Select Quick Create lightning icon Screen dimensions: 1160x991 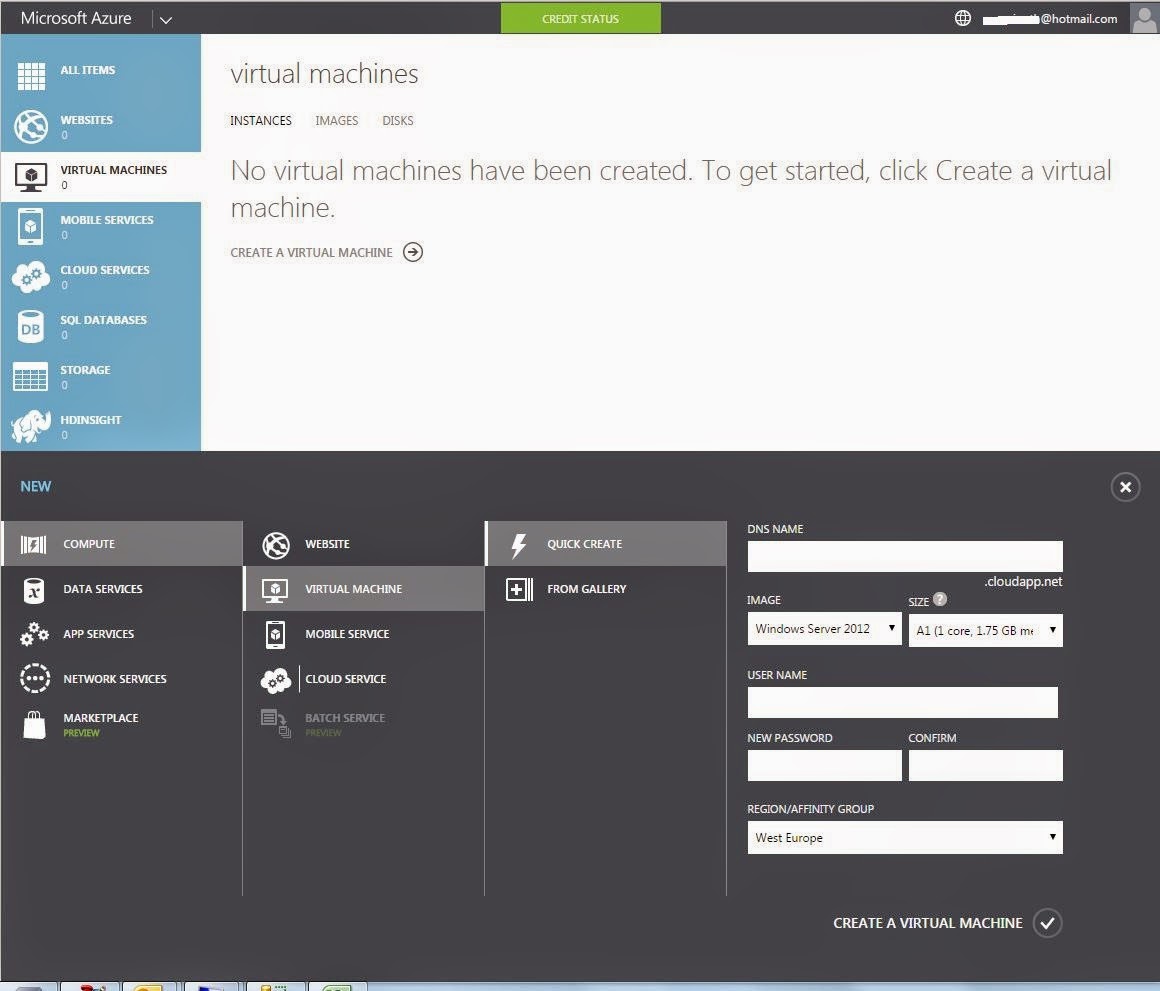click(519, 545)
